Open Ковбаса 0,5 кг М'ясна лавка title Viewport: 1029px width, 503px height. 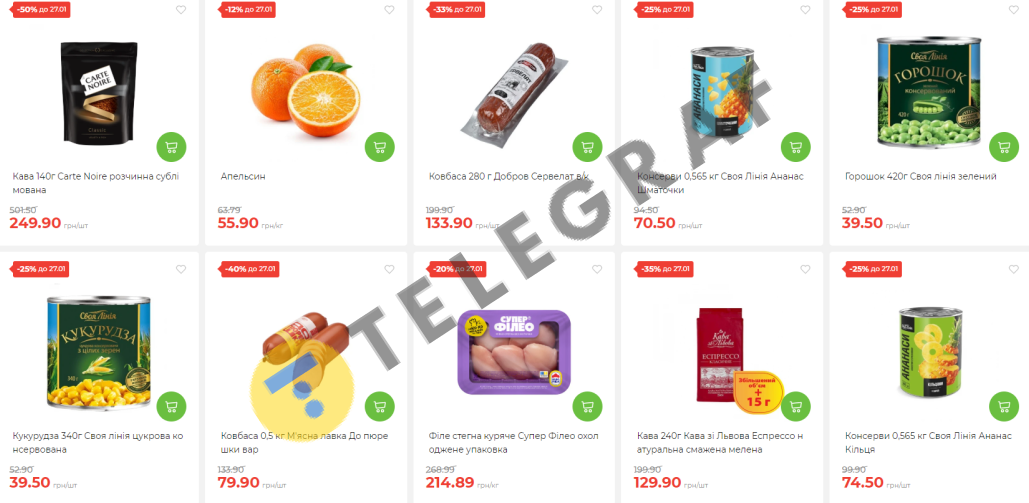point(304,443)
